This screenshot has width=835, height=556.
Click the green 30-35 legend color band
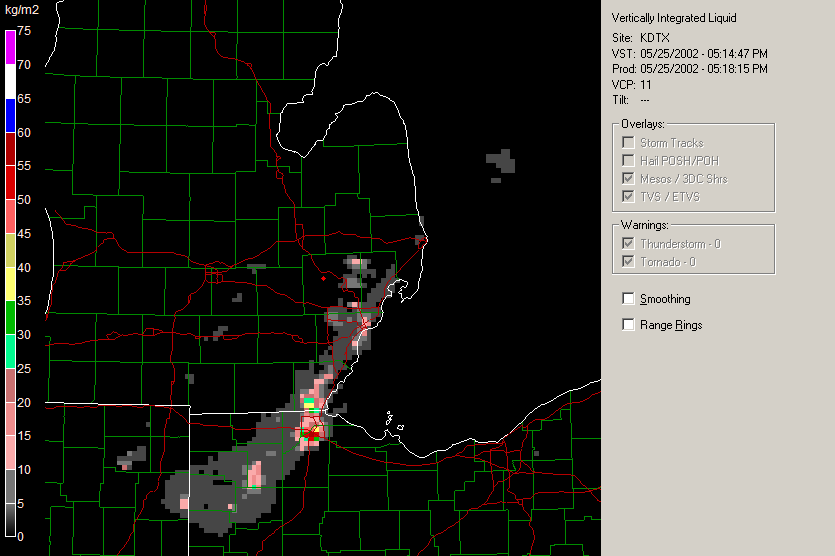[11, 318]
